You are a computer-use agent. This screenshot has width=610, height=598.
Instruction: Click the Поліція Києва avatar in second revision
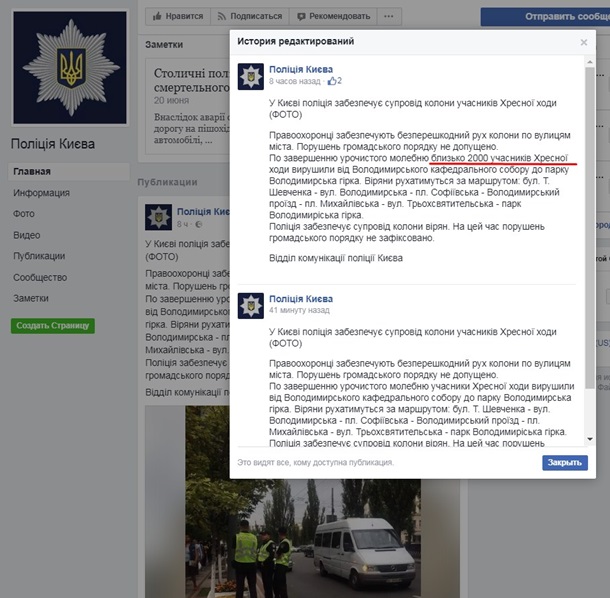pyautogui.click(x=251, y=306)
